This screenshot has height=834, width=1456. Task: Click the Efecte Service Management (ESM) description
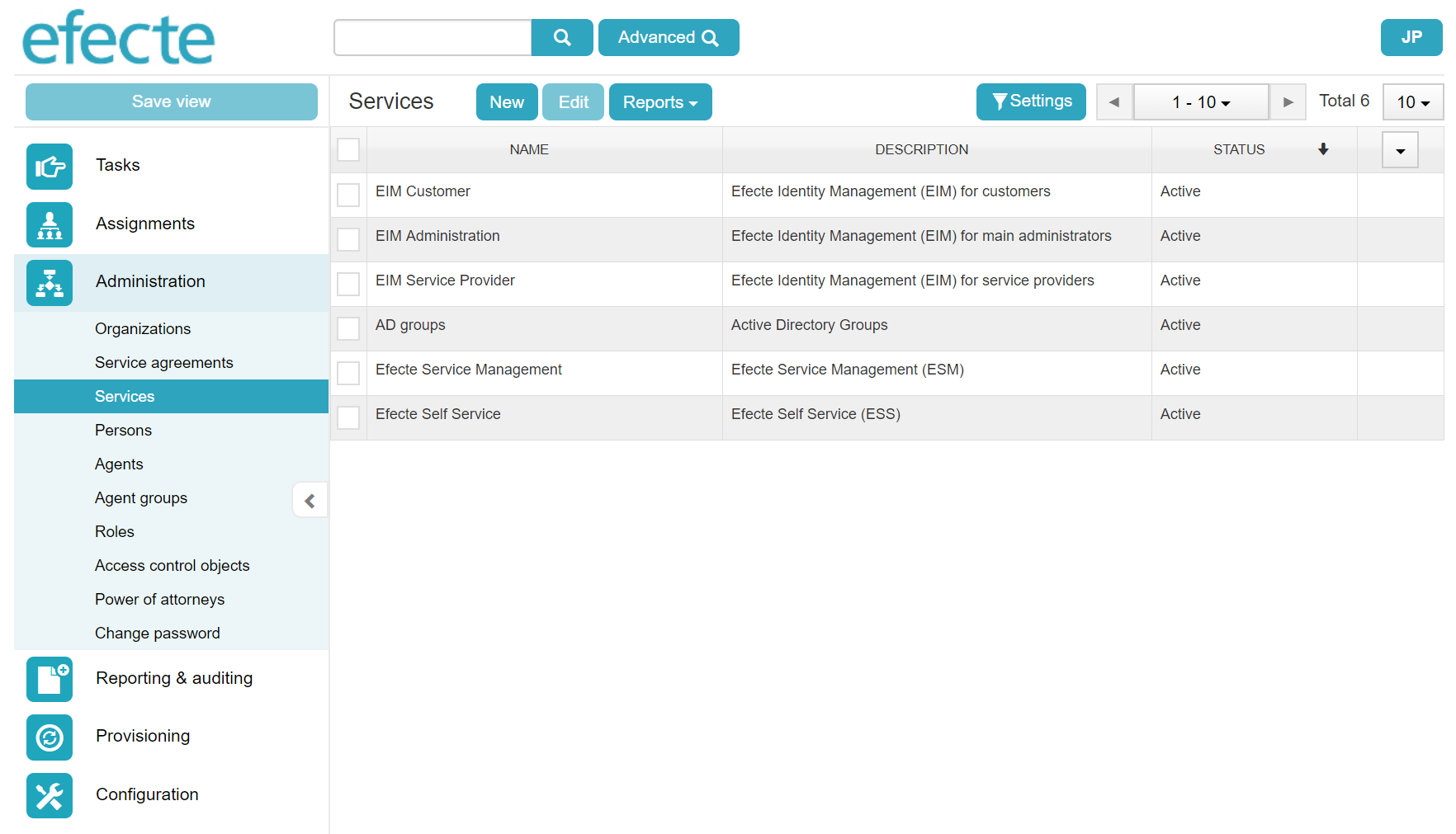pos(848,370)
